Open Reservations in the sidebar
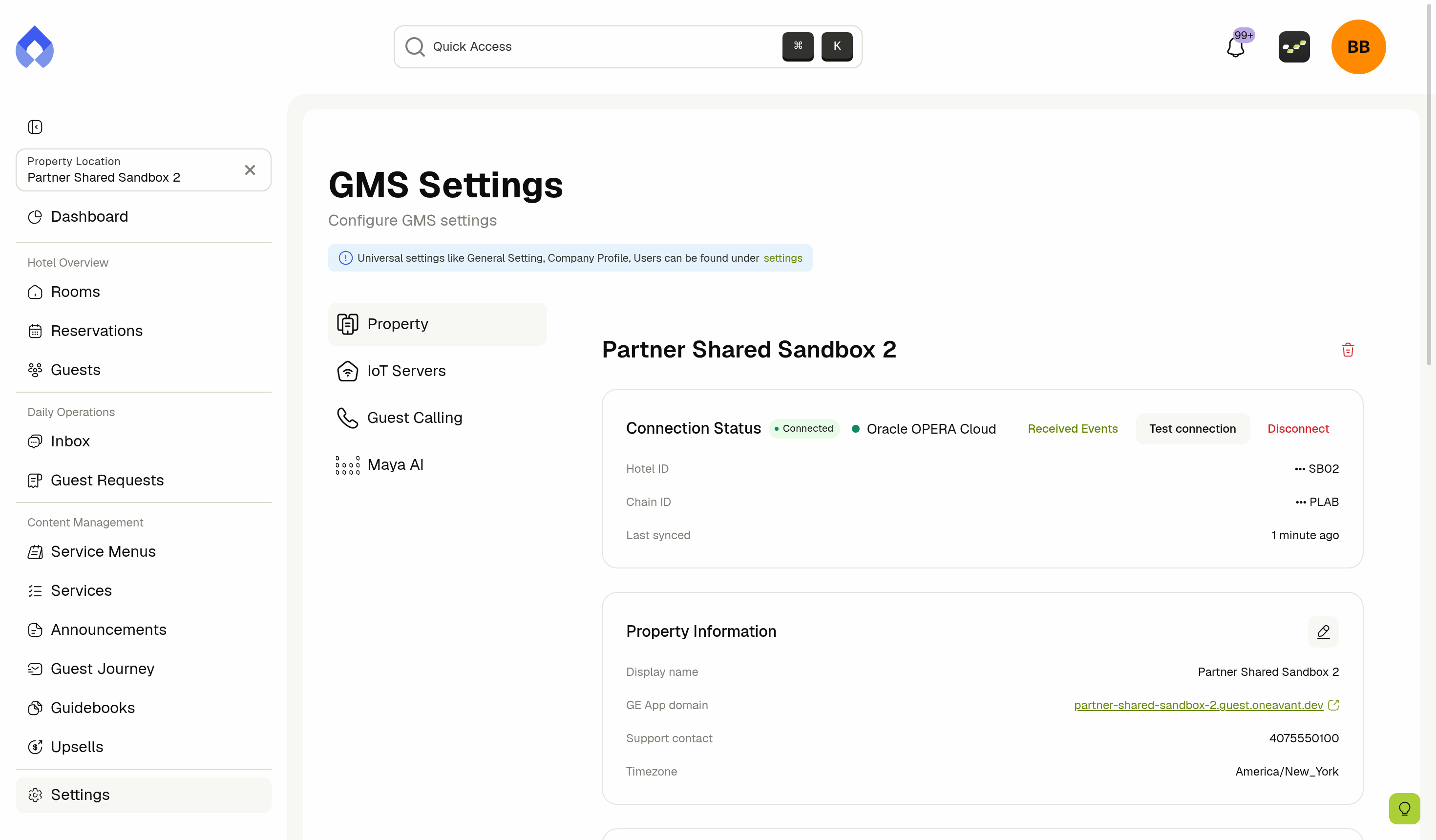 click(x=143, y=331)
